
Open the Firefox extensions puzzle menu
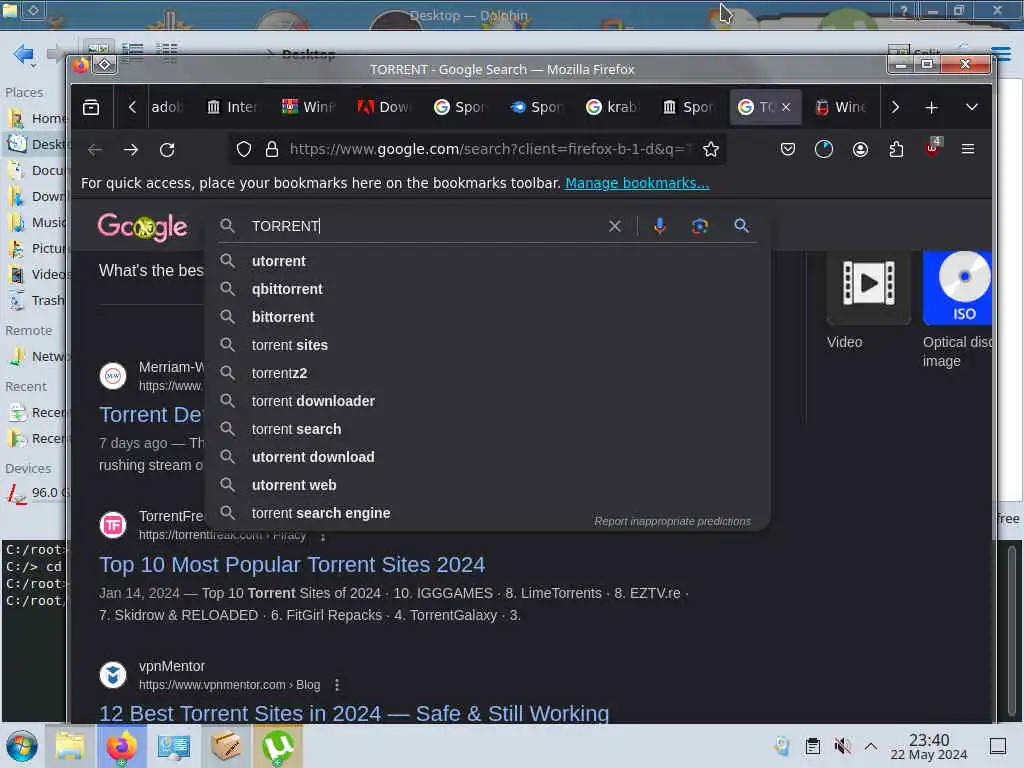896,150
